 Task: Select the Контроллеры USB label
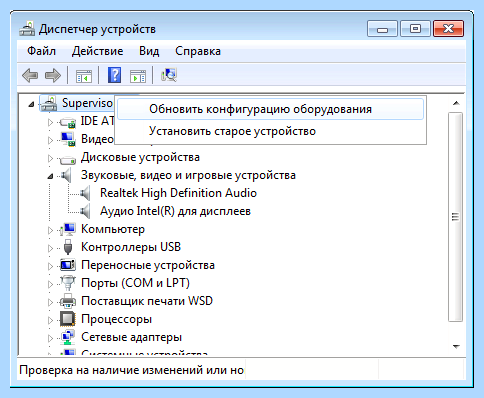click(131, 247)
